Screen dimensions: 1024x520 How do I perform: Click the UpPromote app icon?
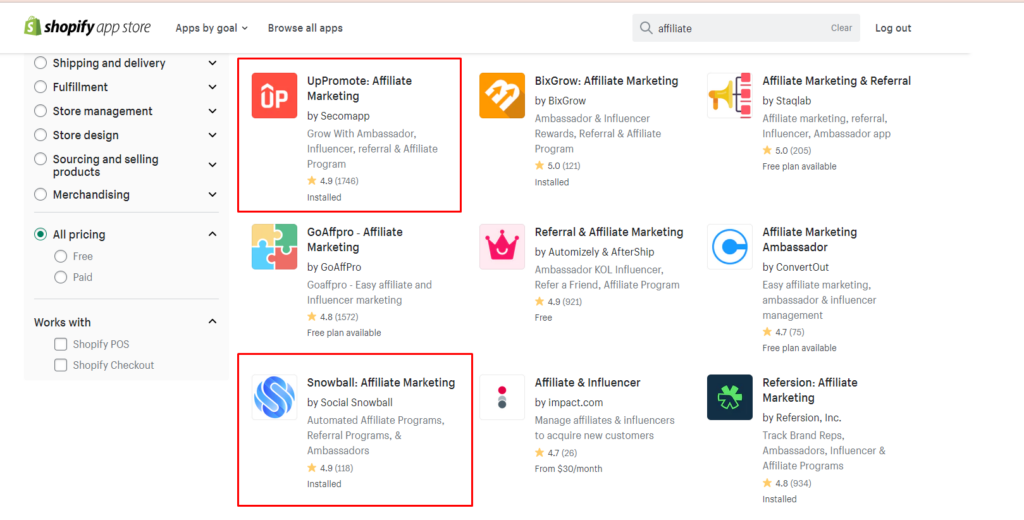pyautogui.click(x=274, y=95)
